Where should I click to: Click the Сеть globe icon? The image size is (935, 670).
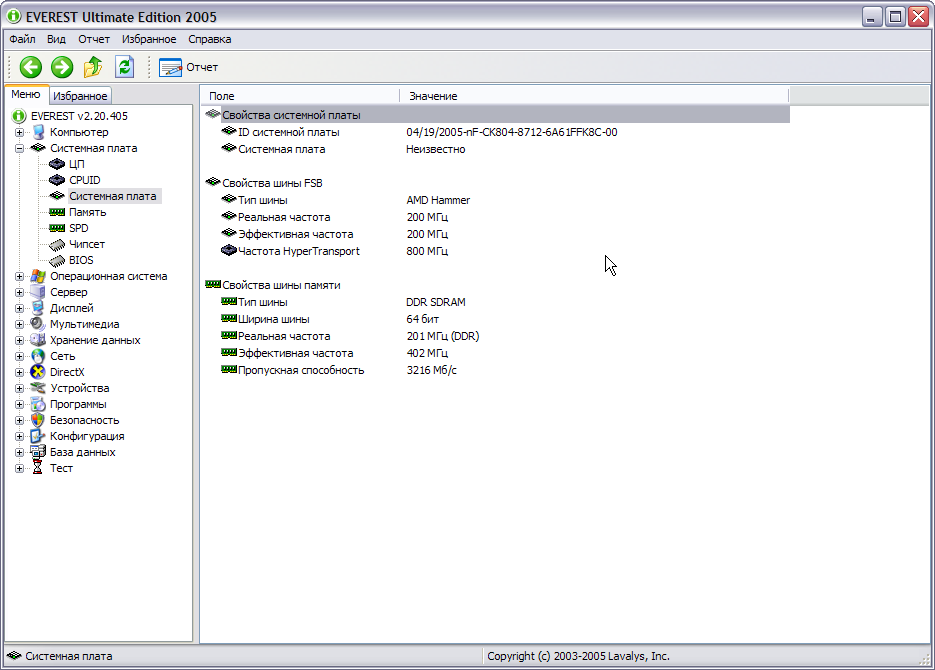pos(38,356)
